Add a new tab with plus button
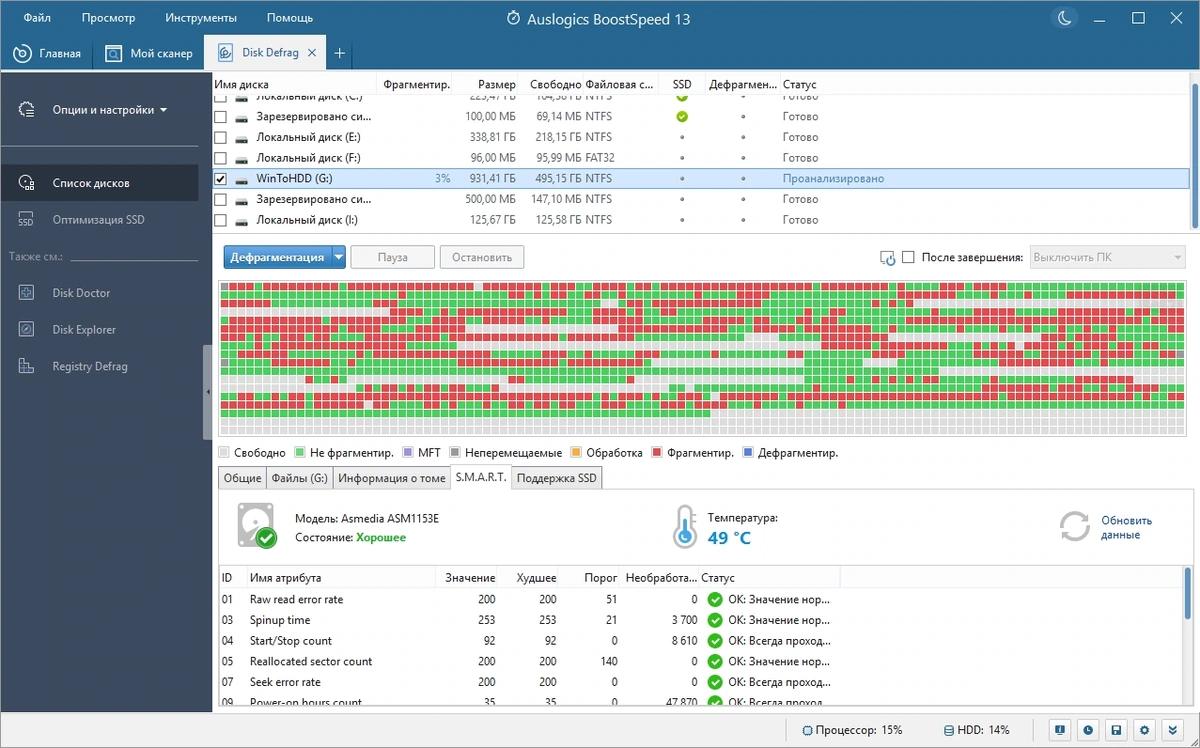This screenshot has height=748, width=1200. pos(340,53)
